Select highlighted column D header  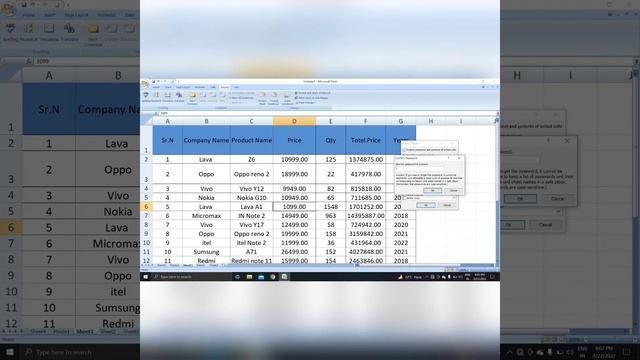tap(294, 121)
